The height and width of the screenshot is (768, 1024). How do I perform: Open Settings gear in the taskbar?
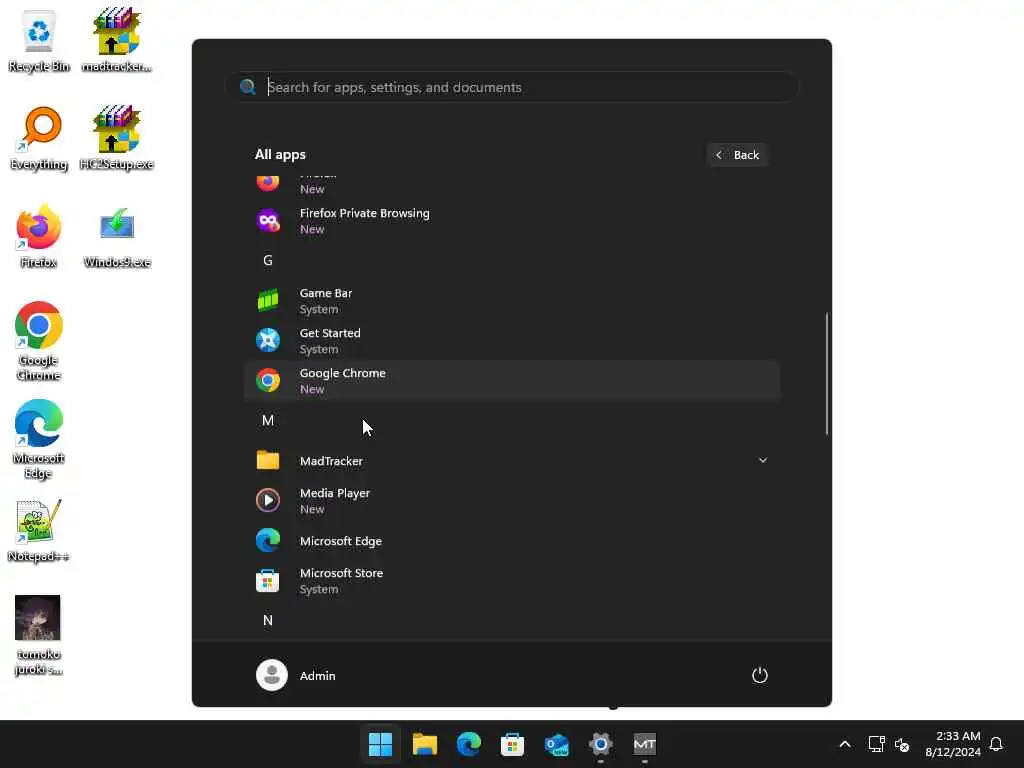tap(601, 744)
